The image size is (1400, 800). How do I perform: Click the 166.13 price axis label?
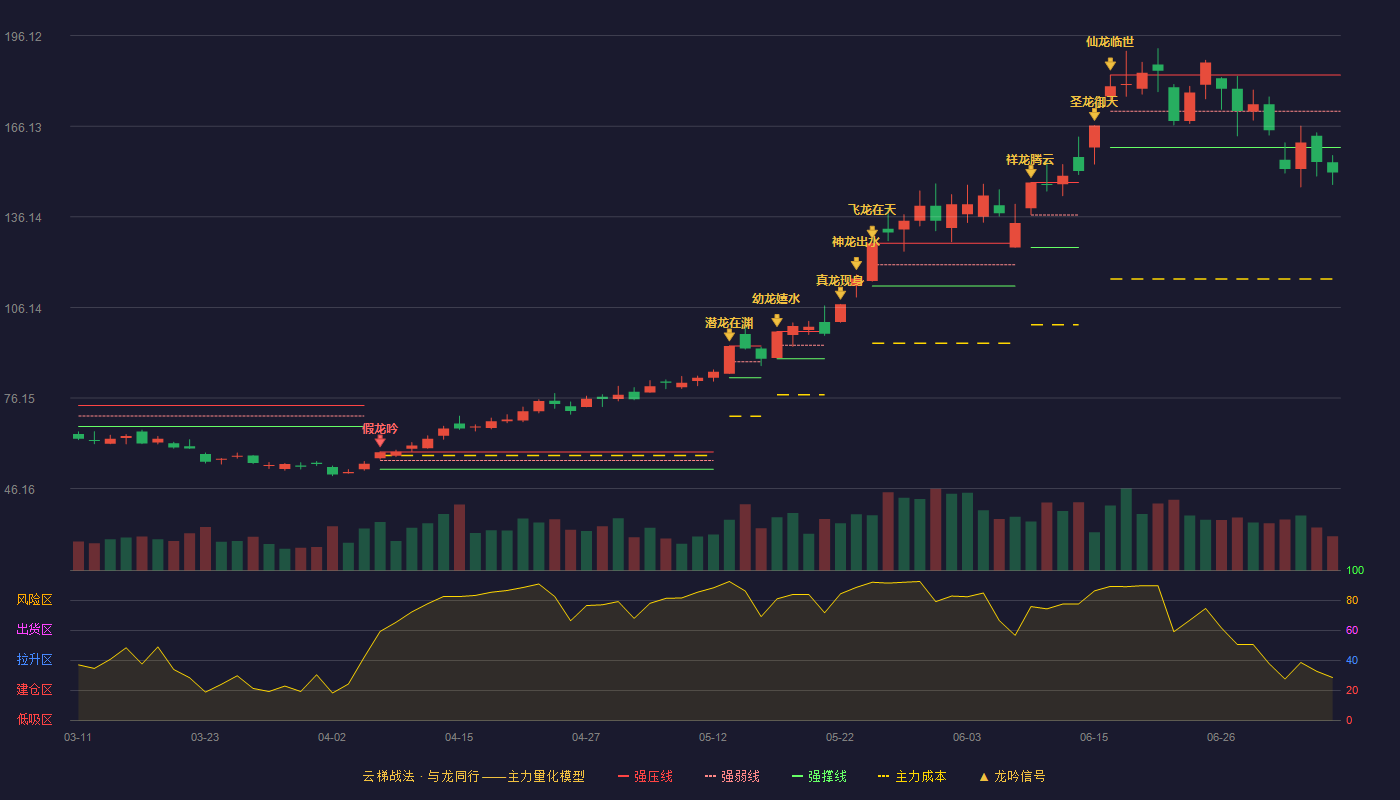[x=23, y=127]
